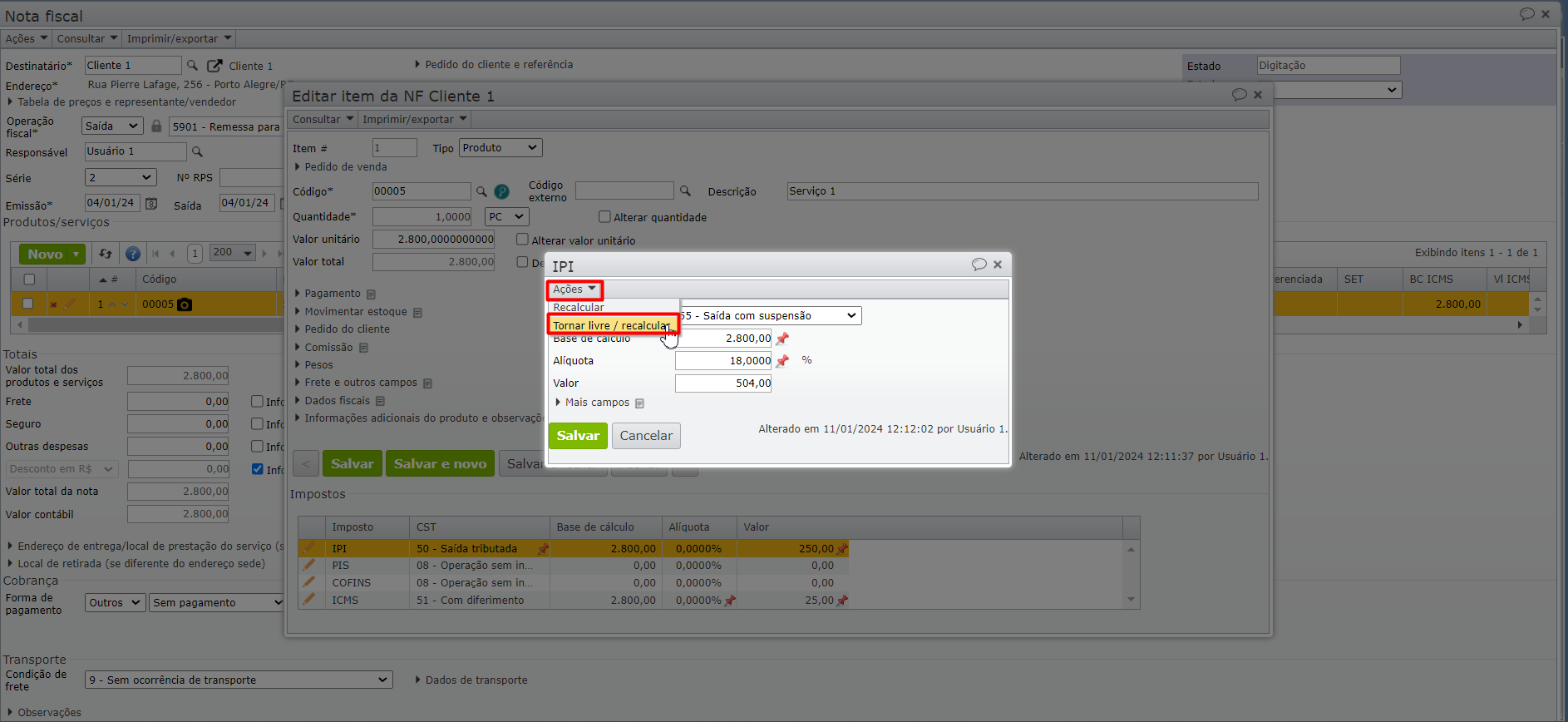
Task: Click the comment bubble icon in IPI dialog
Action: 979,265
